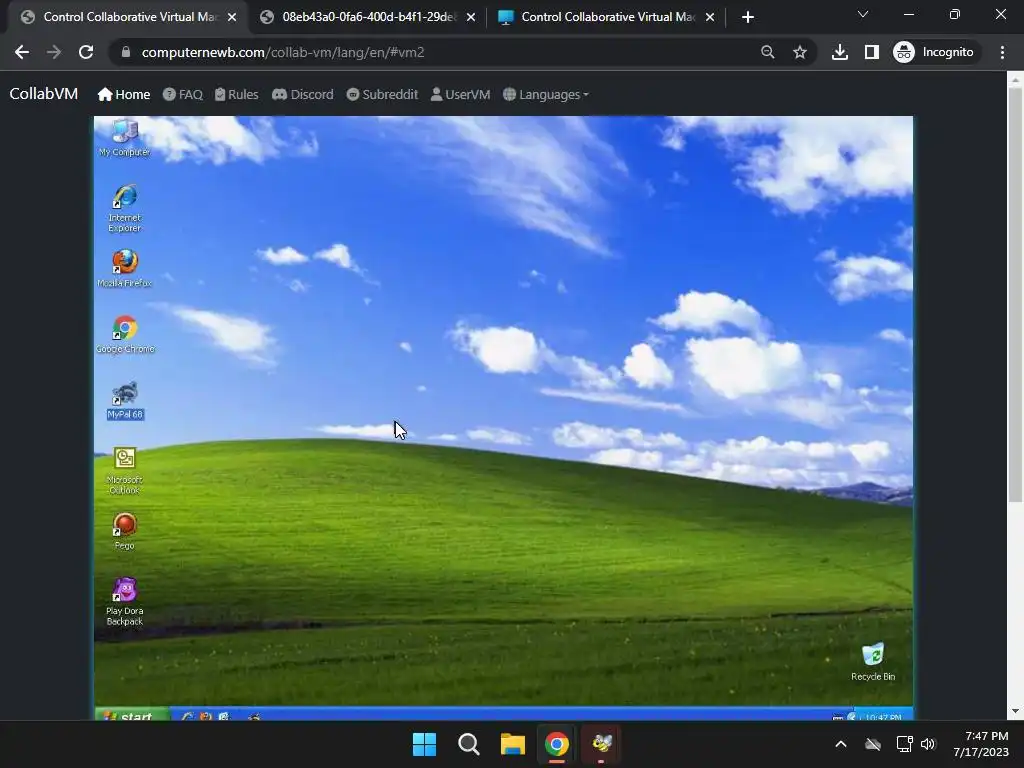This screenshot has width=1024, height=768.
Task: Open Windows taskbar Search
Action: pos(469,744)
